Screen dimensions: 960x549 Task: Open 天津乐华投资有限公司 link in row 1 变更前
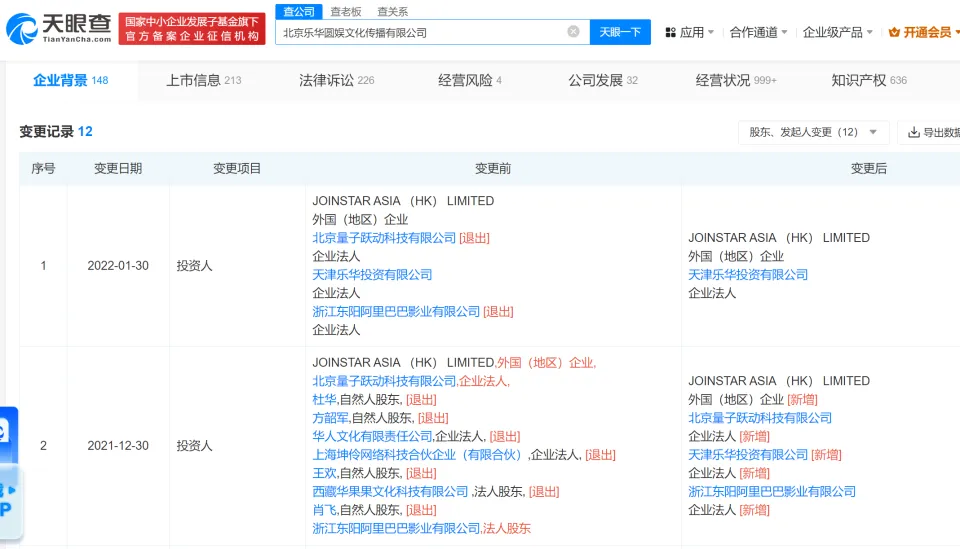coord(372,275)
